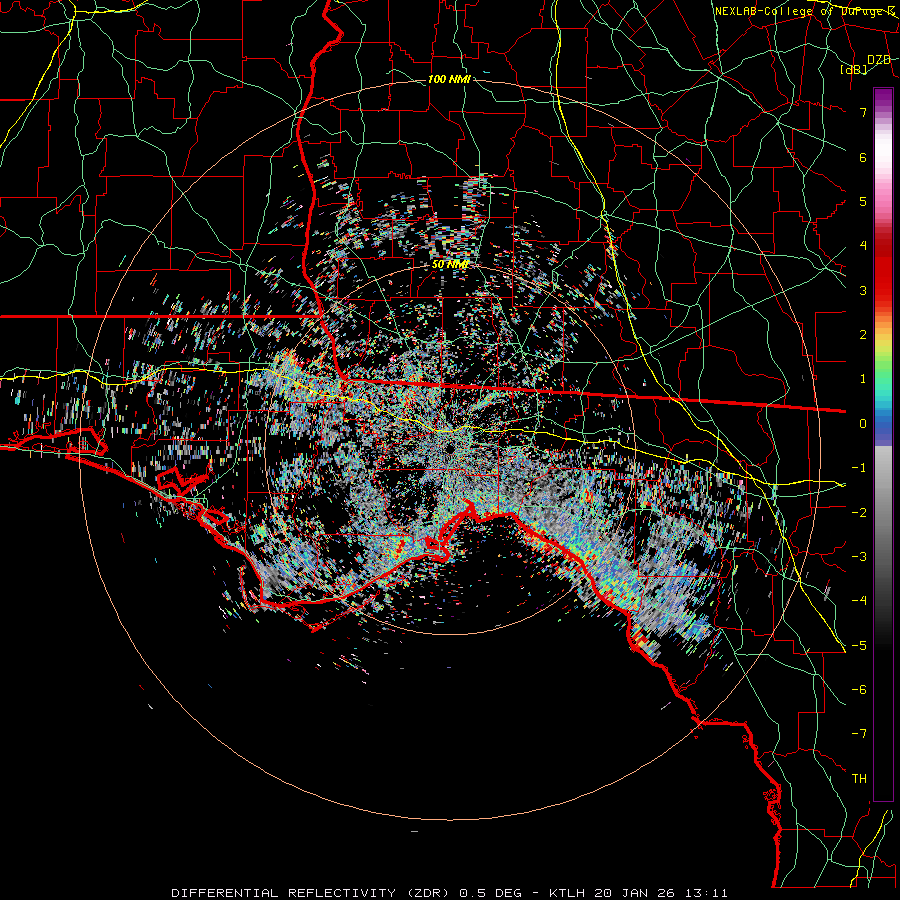Click the [dB] unit label

click(854, 69)
